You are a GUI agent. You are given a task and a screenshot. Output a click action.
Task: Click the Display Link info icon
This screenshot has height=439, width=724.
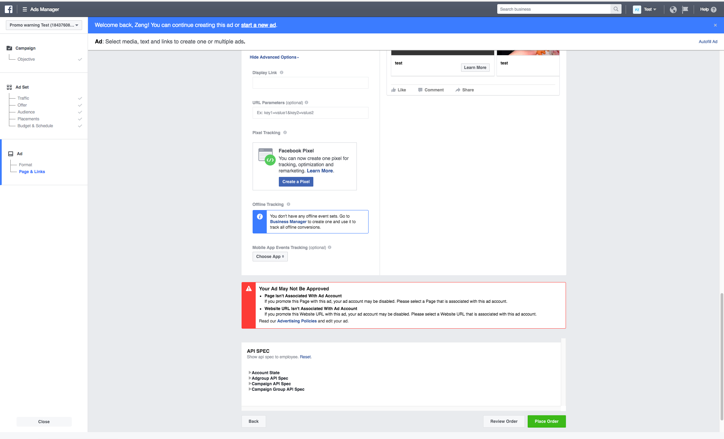pos(282,72)
